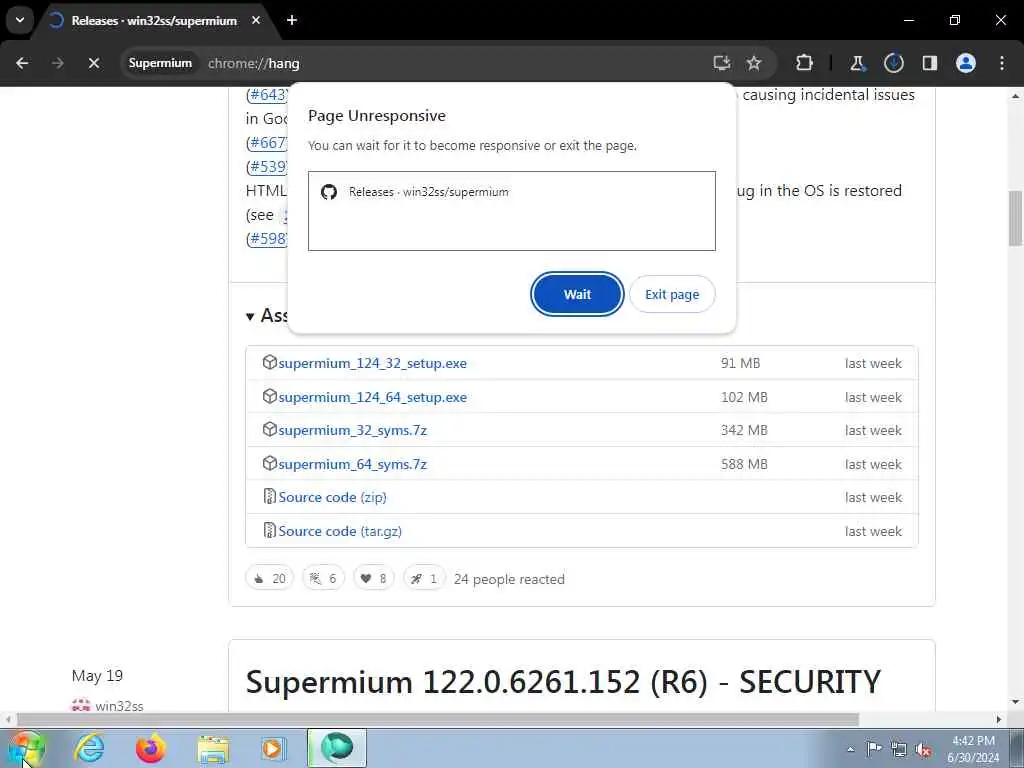Open the taskbar clock 4:42 PM
This screenshot has height=768, width=1024.
pyautogui.click(x=973, y=749)
